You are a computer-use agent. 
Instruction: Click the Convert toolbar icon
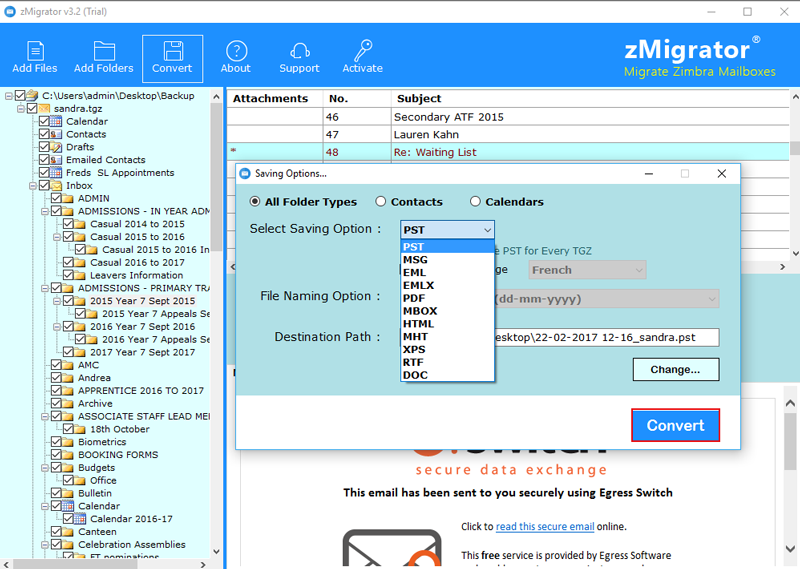172,58
